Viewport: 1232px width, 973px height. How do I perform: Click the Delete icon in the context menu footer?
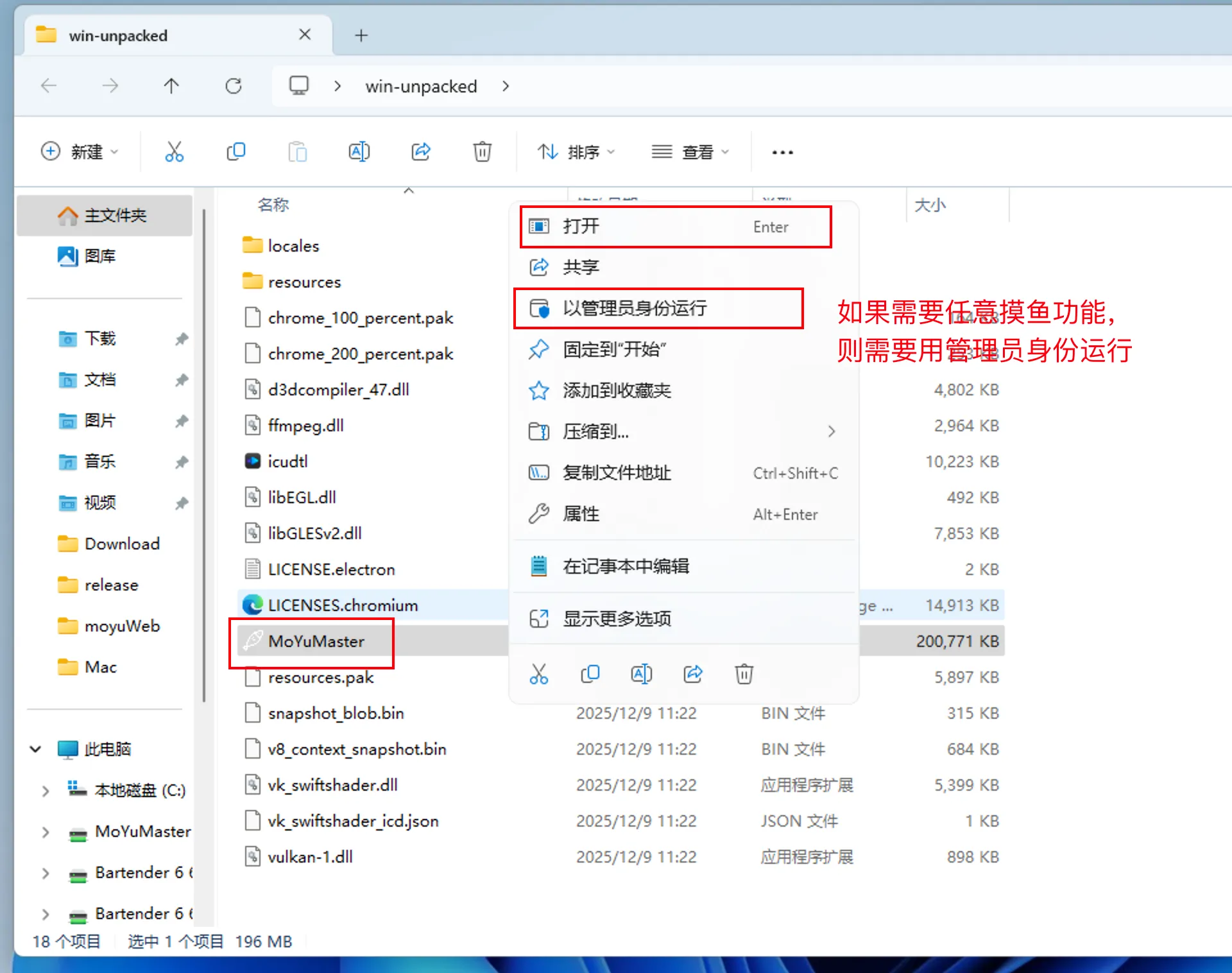pyautogui.click(x=744, y=674)
